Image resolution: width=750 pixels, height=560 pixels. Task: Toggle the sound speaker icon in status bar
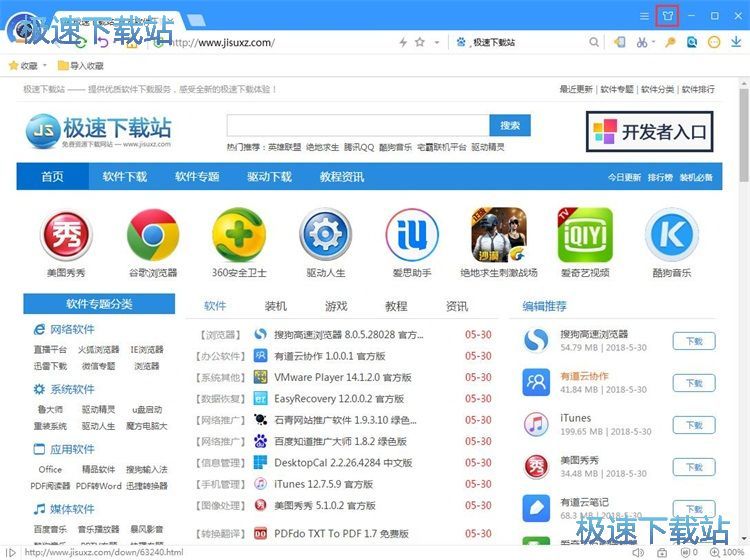click(x=638, y=552)
